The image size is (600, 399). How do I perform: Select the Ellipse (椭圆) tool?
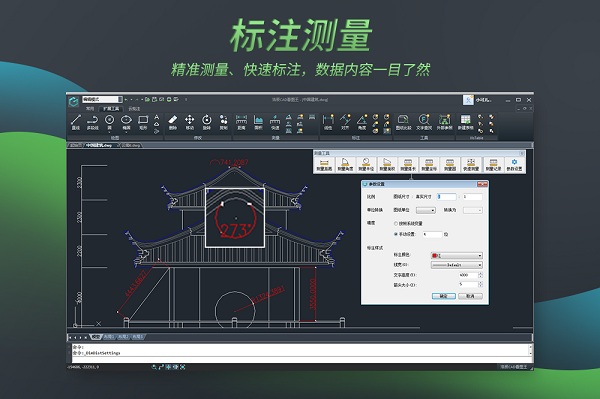point(126,122)
